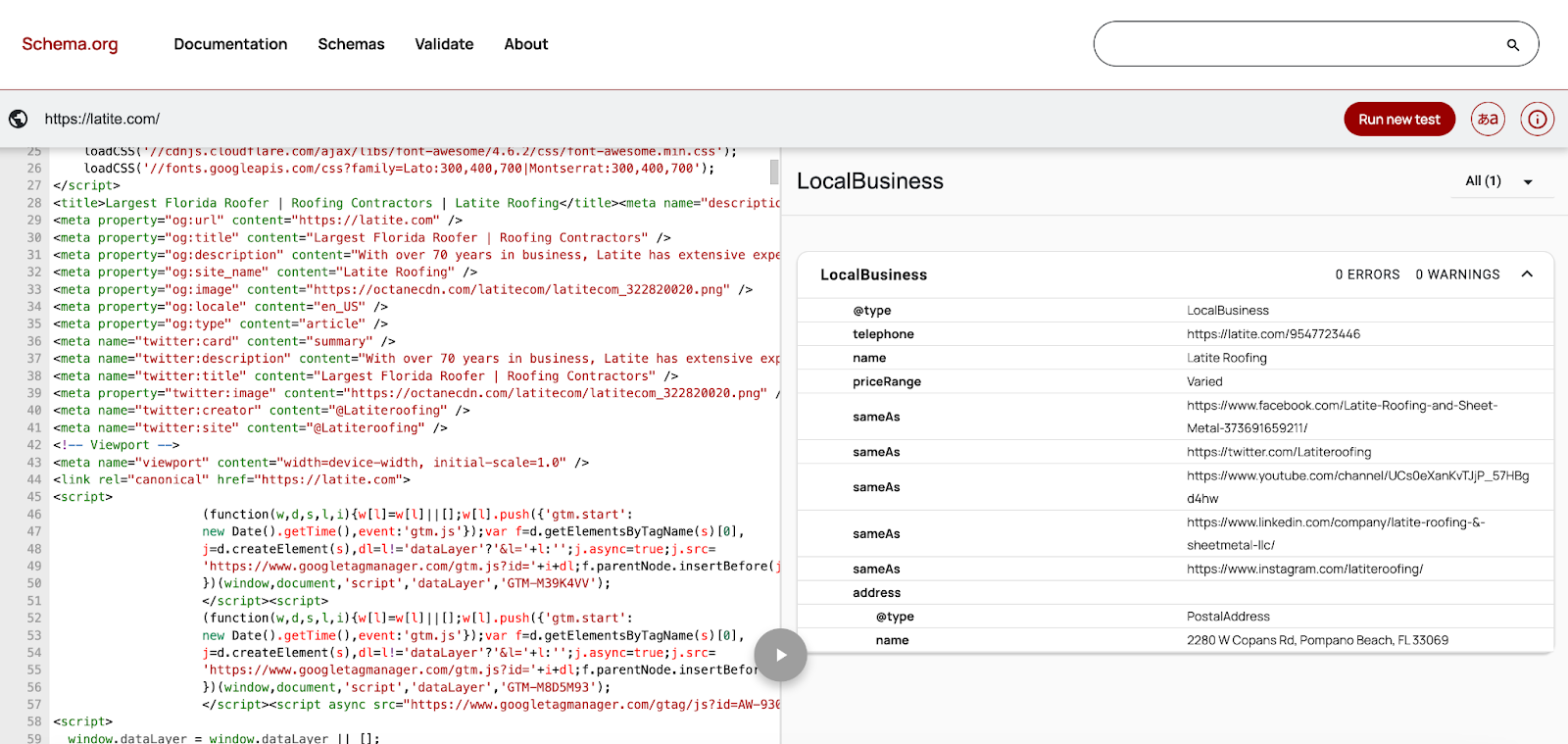Click the @type LocalBusiness row label

pos(872,311)
